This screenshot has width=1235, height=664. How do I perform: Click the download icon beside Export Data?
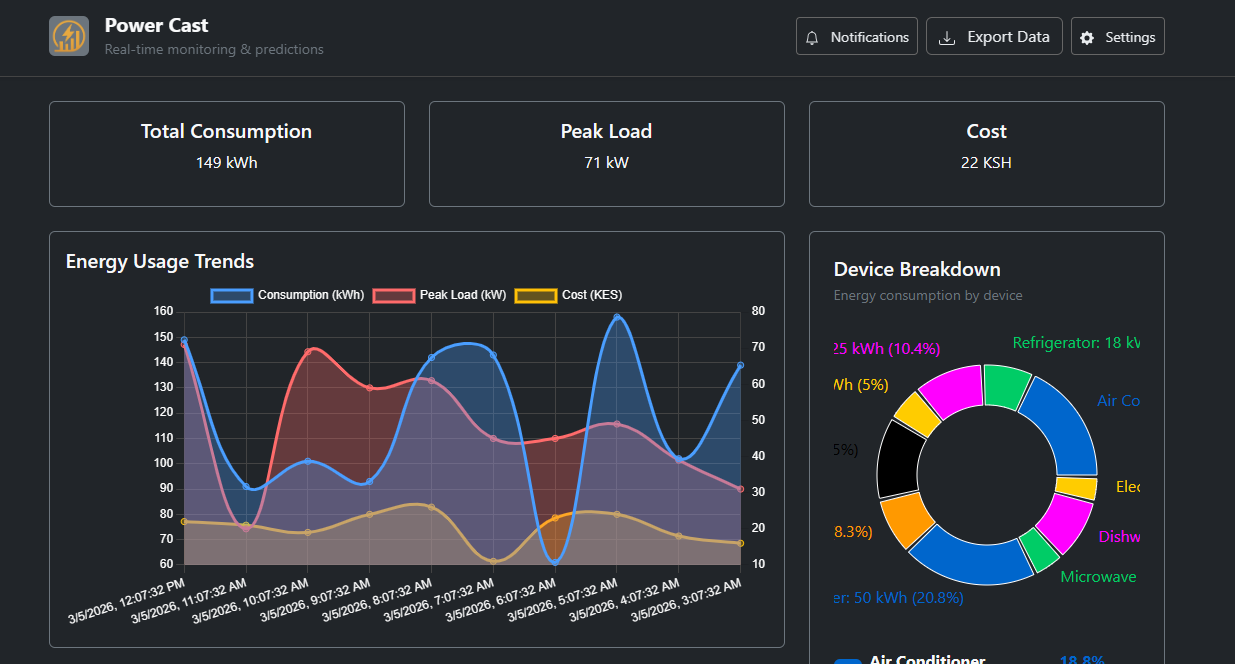(x=946, y=37)
